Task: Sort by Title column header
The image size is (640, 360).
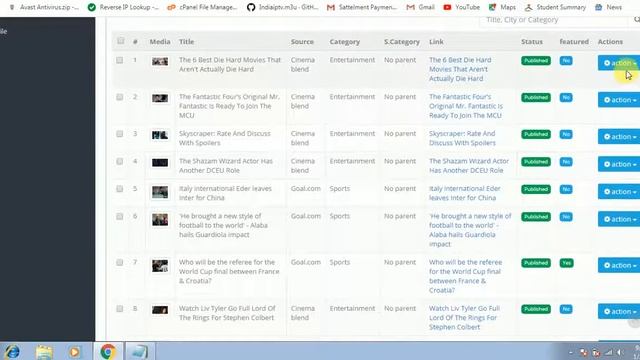Action: (187, 42)
